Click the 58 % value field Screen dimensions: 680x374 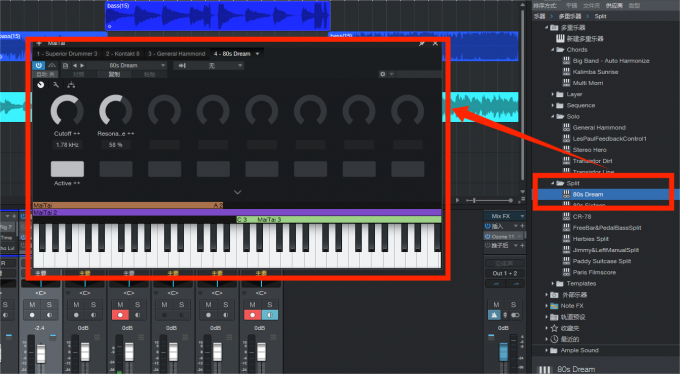(115, 145)
